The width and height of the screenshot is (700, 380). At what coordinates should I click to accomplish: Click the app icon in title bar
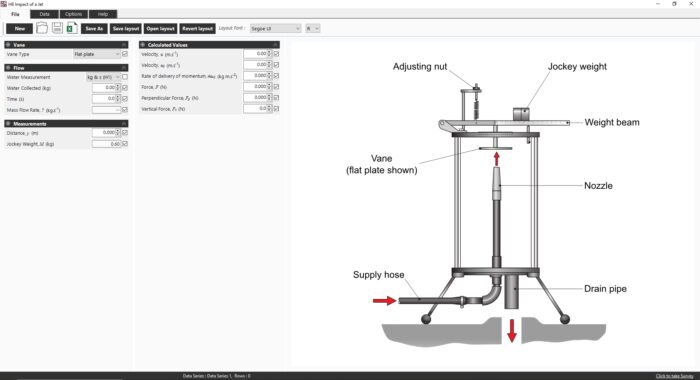4,4
